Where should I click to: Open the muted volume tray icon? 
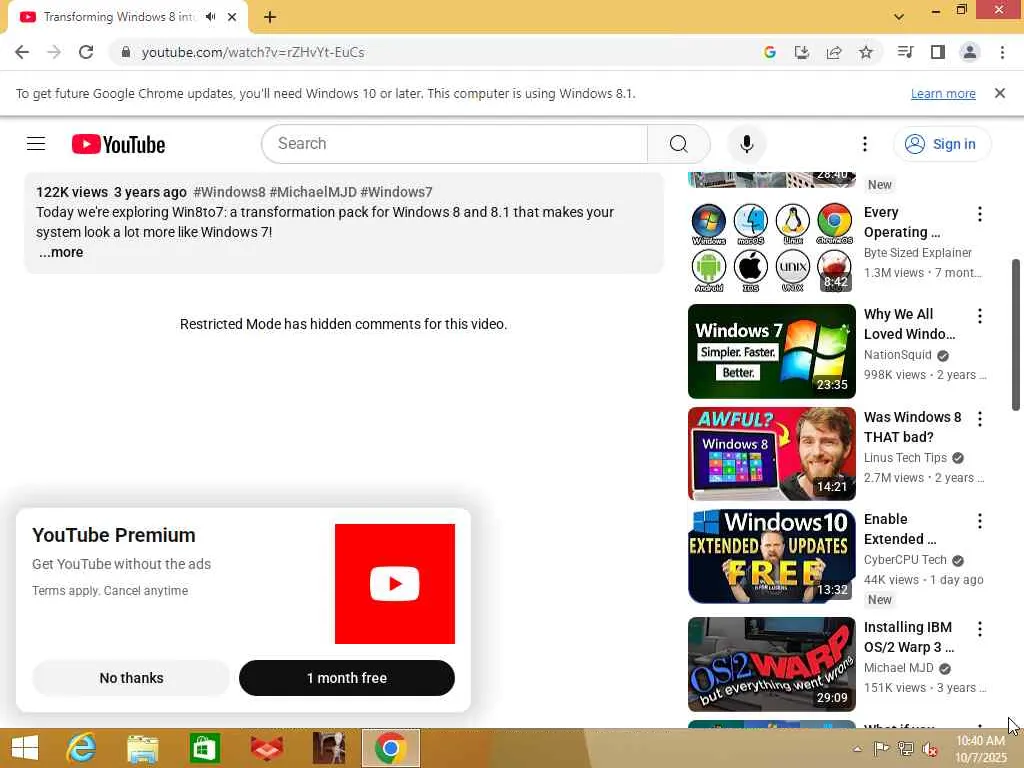coord(929,749)
